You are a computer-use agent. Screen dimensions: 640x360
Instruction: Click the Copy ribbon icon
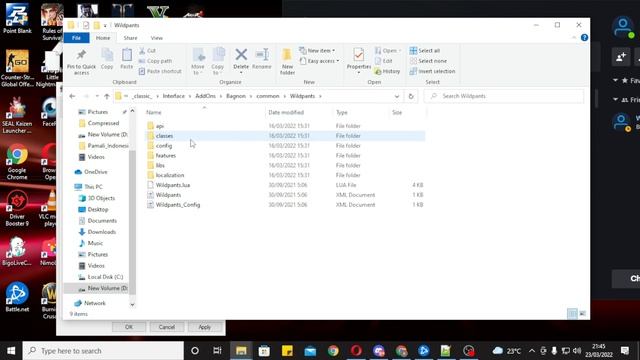click(x=107, y=59)
